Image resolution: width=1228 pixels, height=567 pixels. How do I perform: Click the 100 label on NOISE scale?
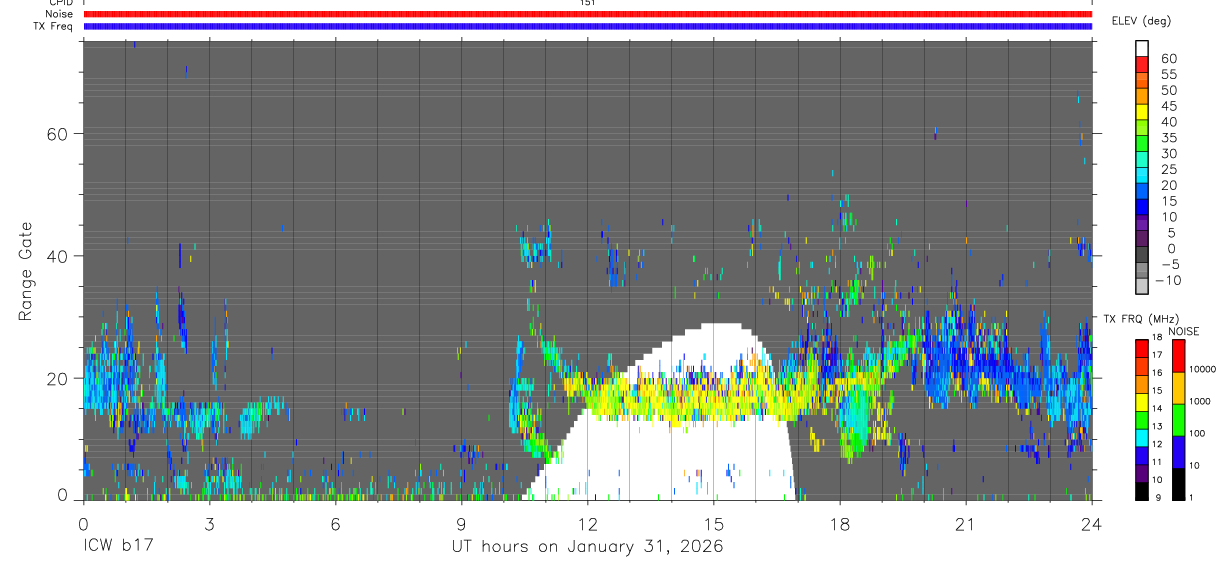(1199, 434)
